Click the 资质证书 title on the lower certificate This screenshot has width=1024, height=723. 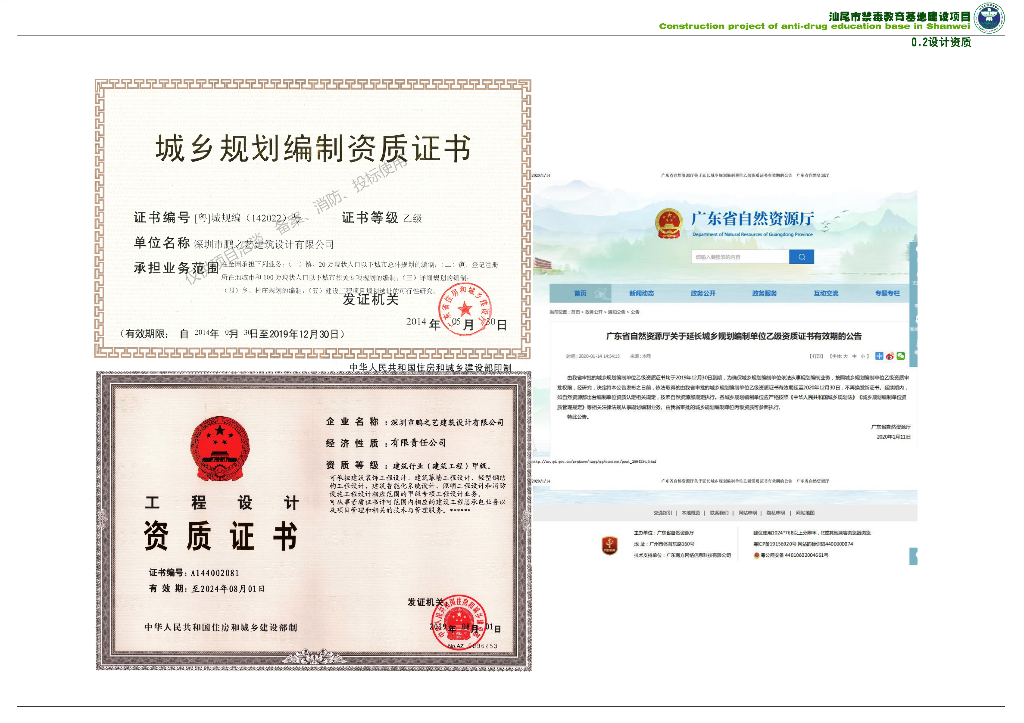tap(221, 536)
